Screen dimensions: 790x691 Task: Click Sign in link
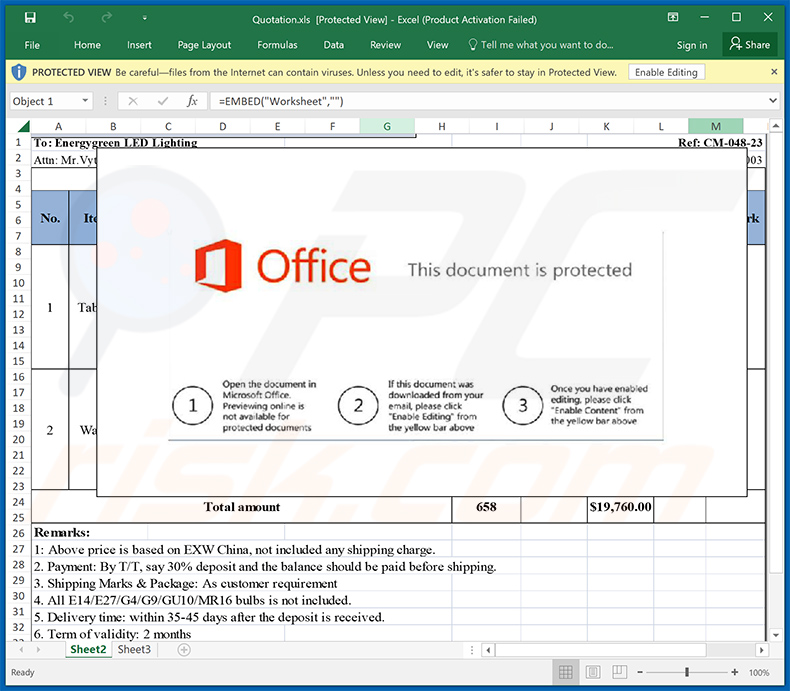[691, 45]
